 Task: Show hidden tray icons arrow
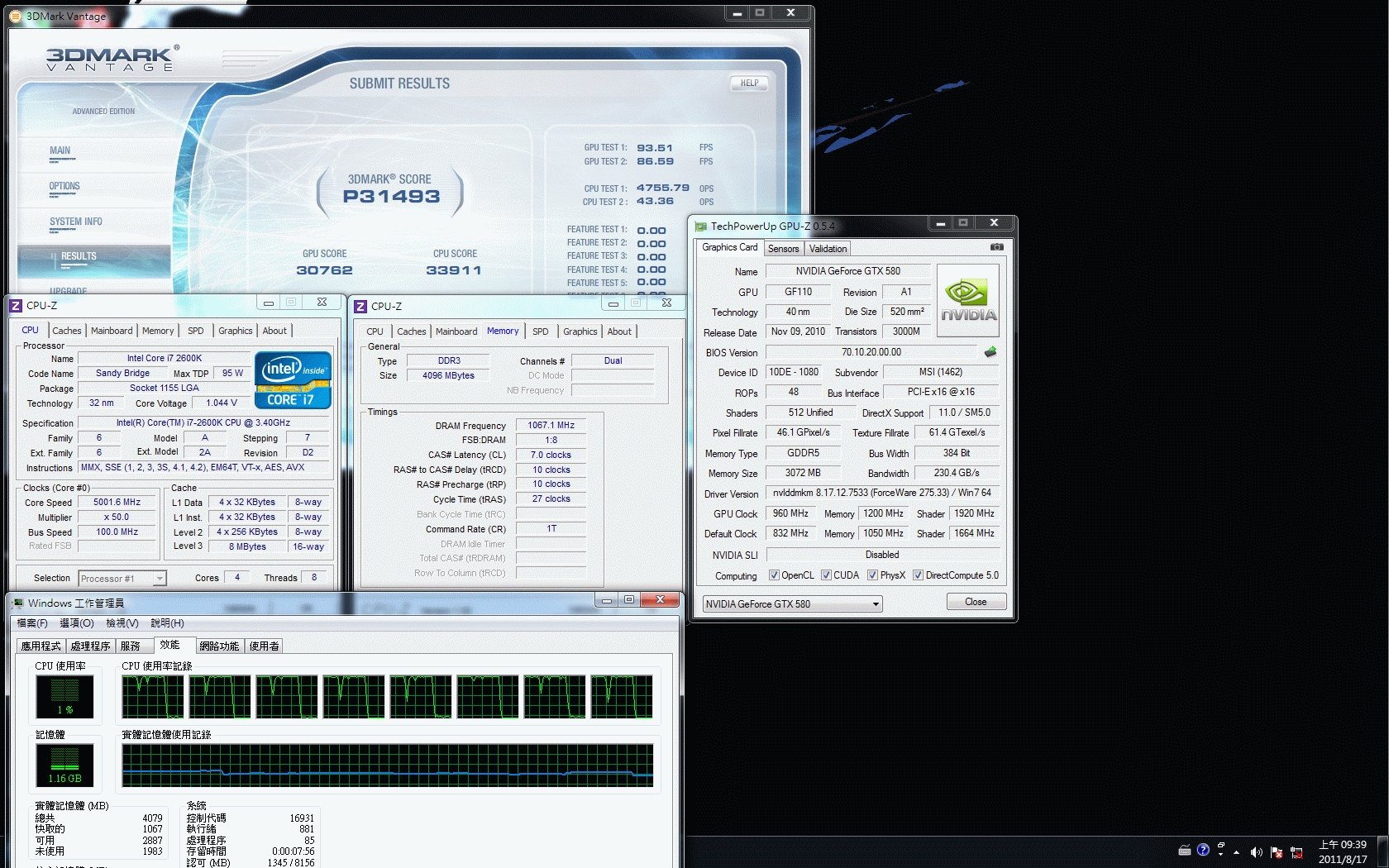point(1237,852)
